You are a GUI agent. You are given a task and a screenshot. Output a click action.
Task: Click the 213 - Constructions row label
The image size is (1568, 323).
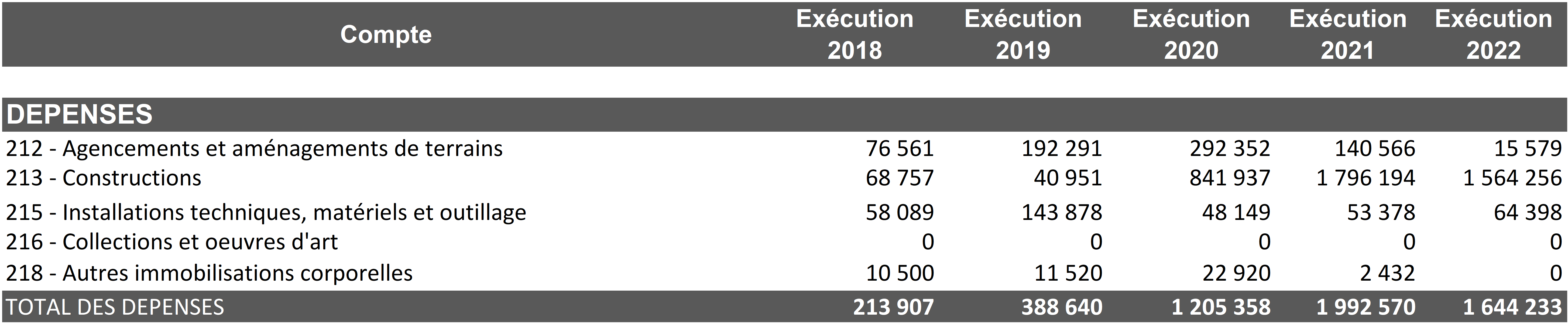pyautogui.click(x=104, y=178)
